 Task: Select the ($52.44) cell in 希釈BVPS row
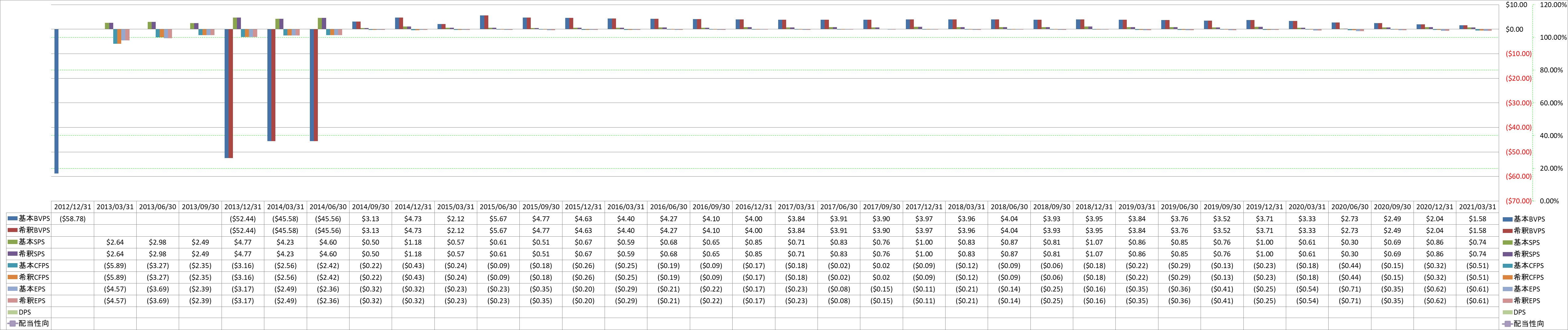click(x=243, y=230)
